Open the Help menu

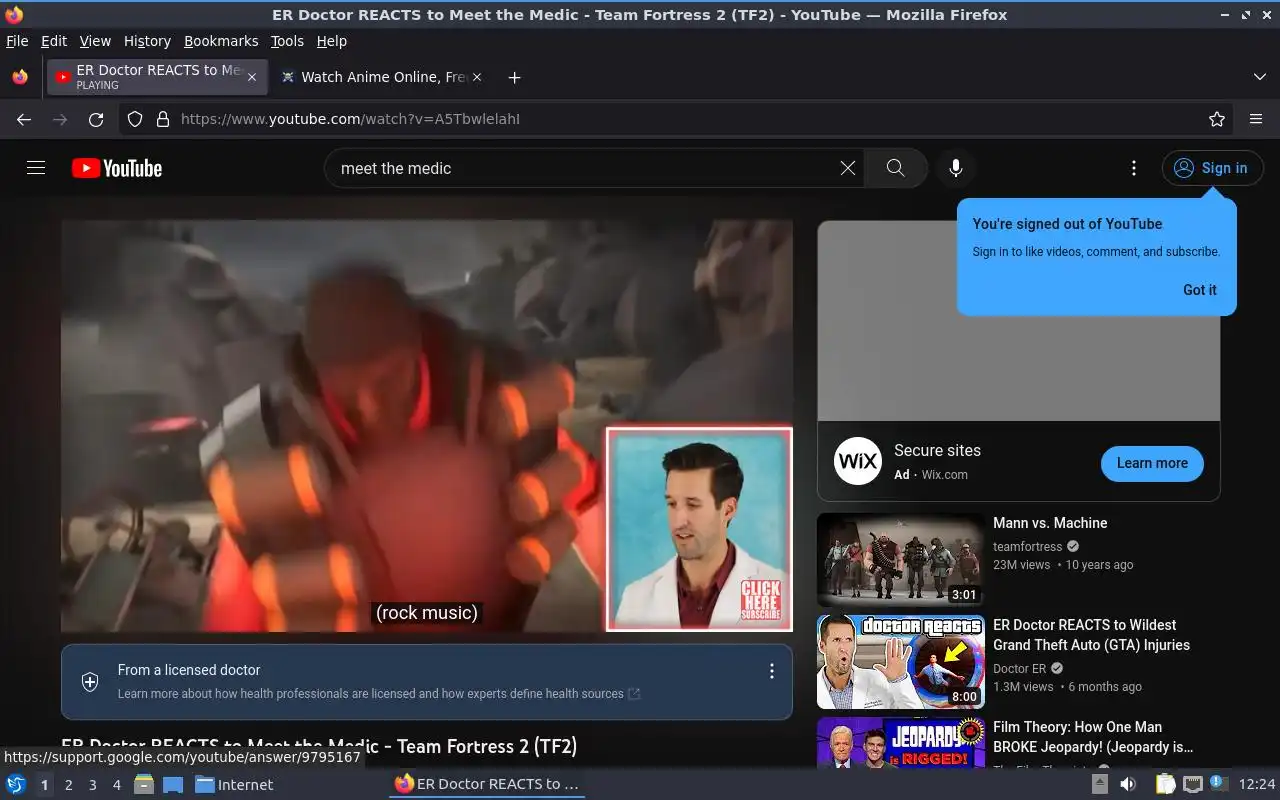click(x=331, y=41)
